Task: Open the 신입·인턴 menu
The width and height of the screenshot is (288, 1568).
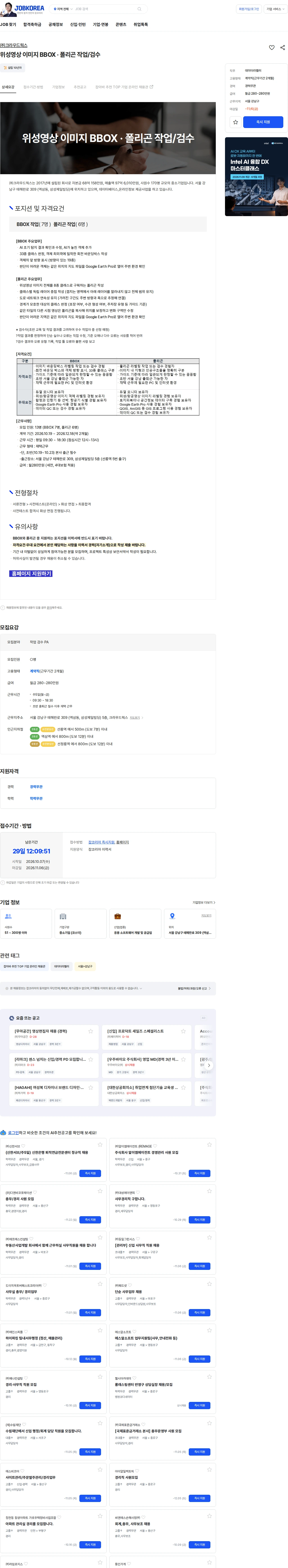Action: pyautogui.click(x=78, y=25)
